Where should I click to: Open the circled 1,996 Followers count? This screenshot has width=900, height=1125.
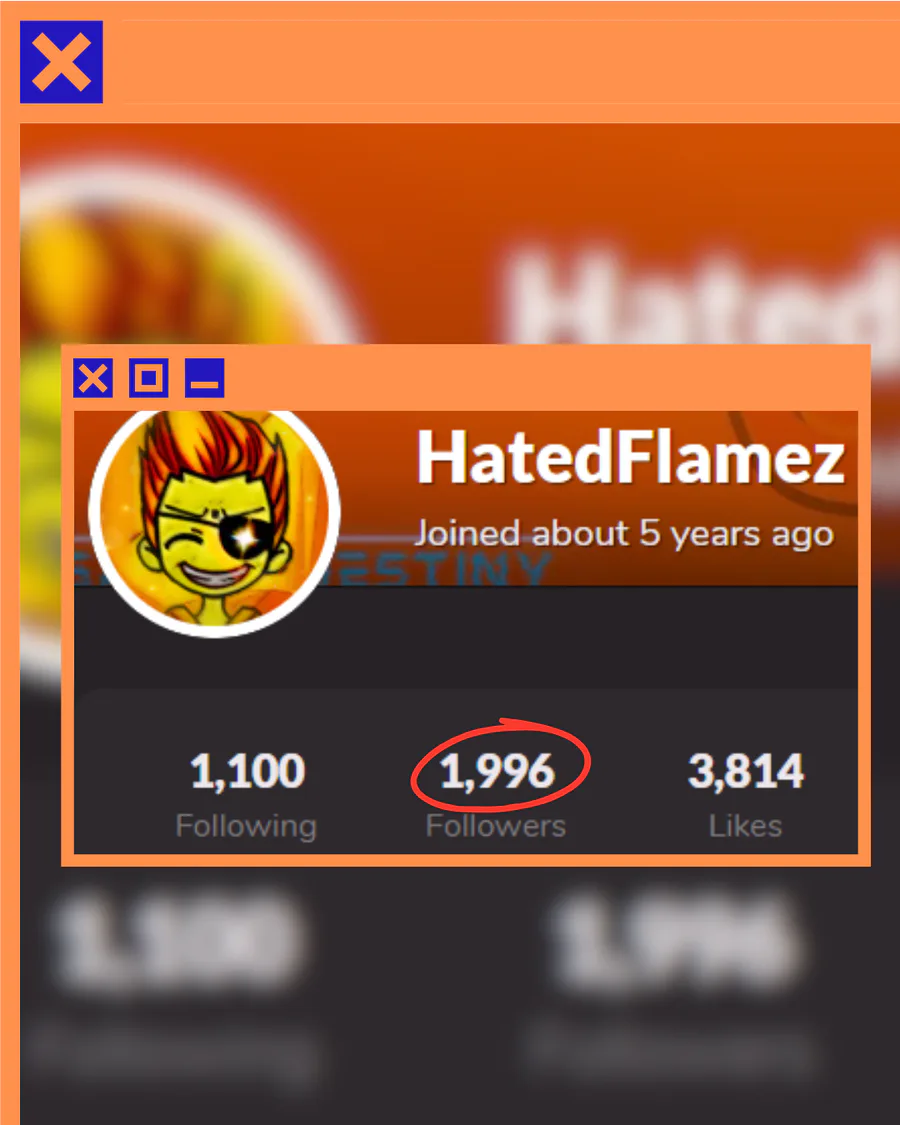tap(497, 771)
